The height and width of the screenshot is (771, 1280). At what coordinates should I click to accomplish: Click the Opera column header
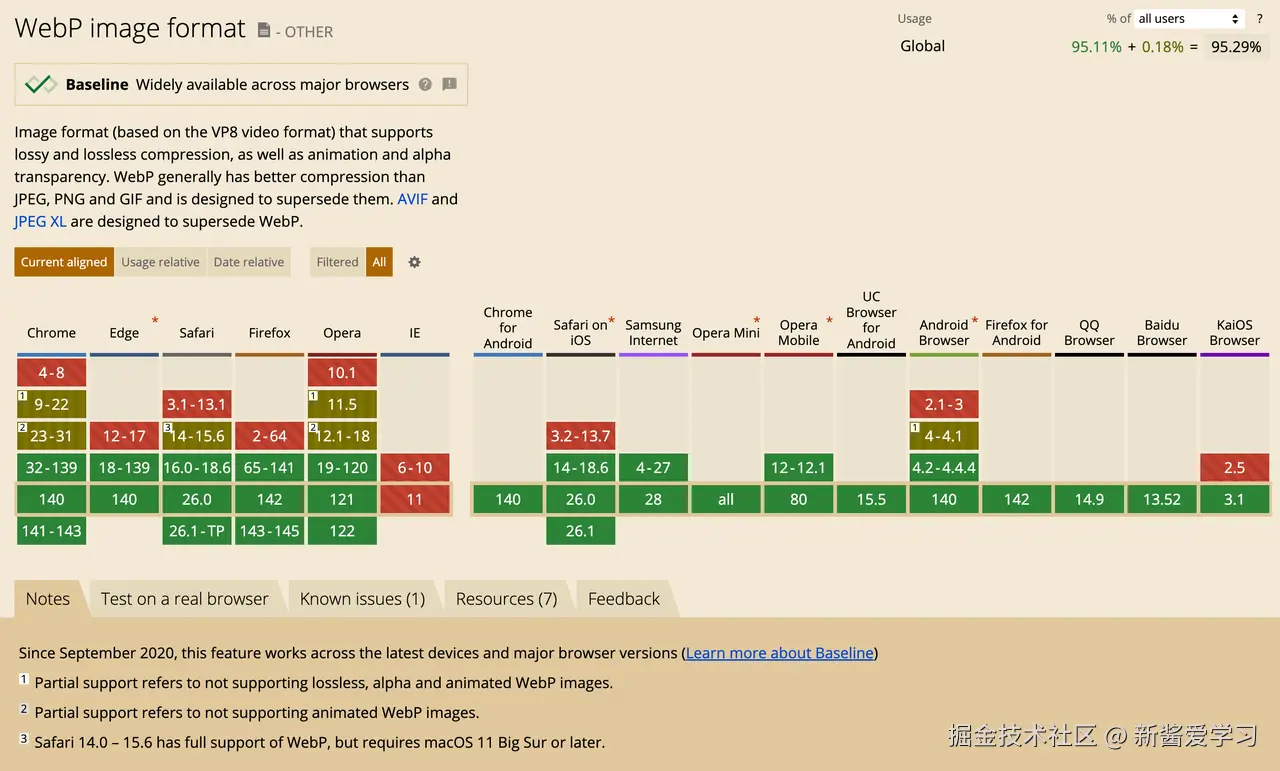pos(342,333)
